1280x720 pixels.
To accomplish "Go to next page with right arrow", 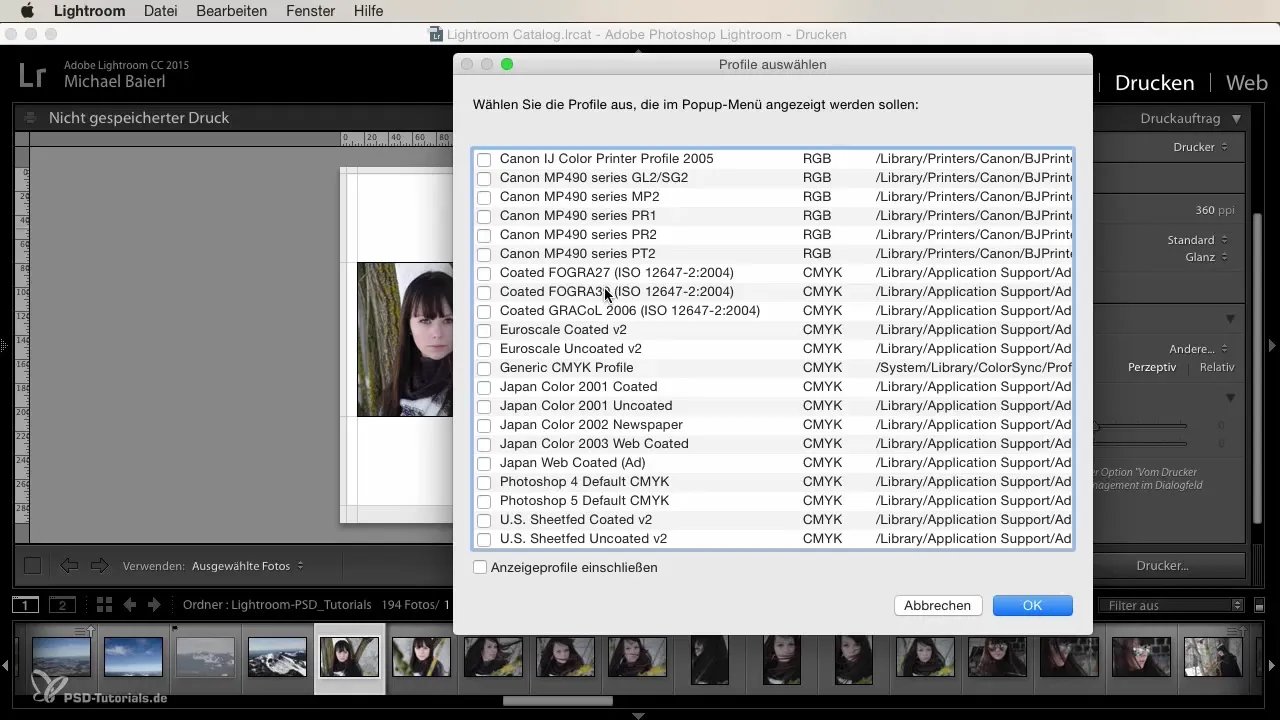I will click(99, 566).
